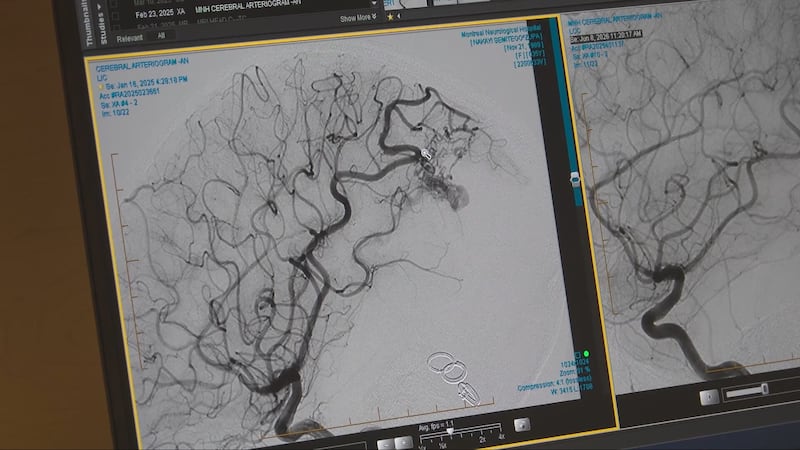The width and height of the screenshot is (800, 450).
Task: Collapse the Studies panel arrow
Action: 99,7
